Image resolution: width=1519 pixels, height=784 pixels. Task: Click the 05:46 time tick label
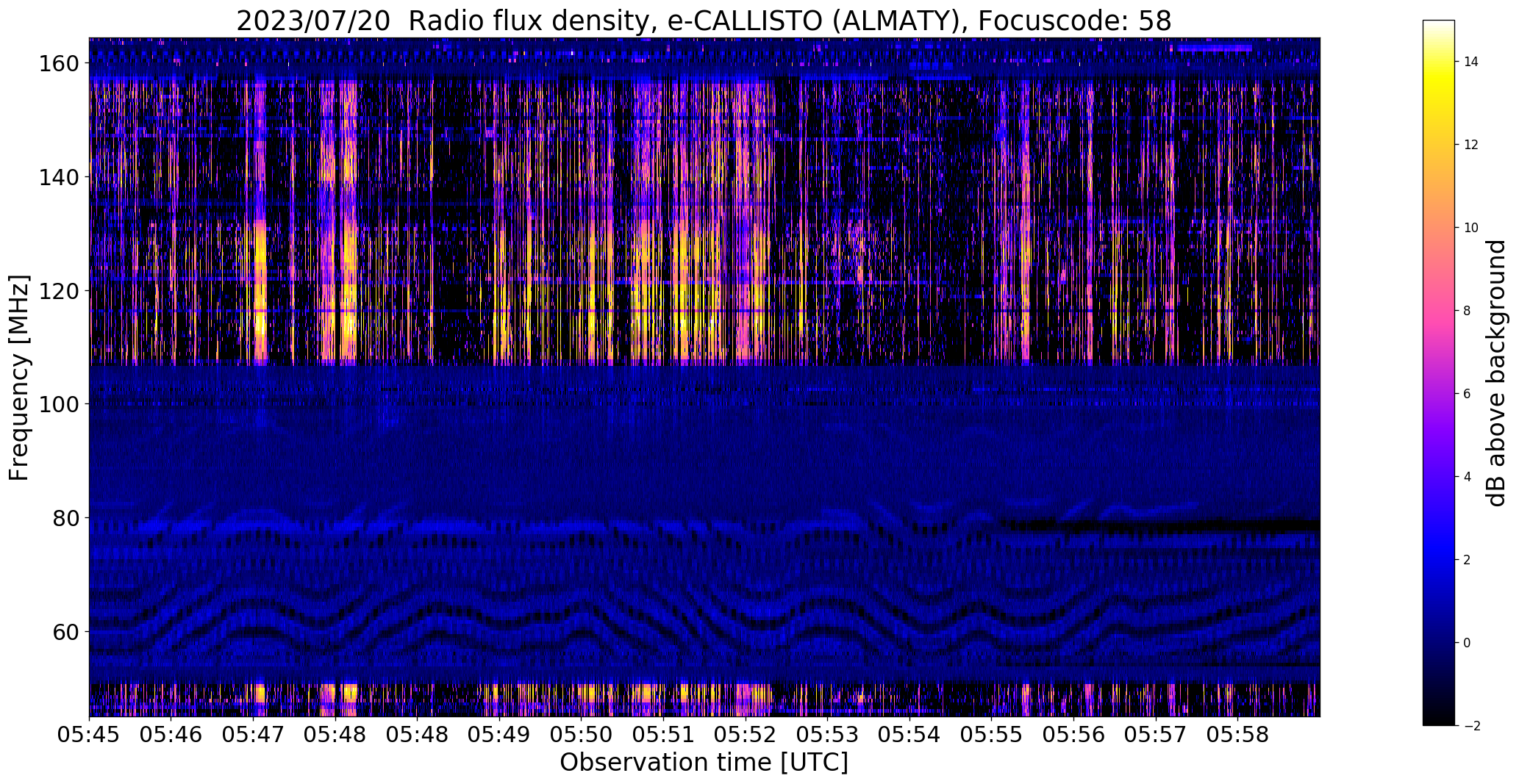click(171, 736)
